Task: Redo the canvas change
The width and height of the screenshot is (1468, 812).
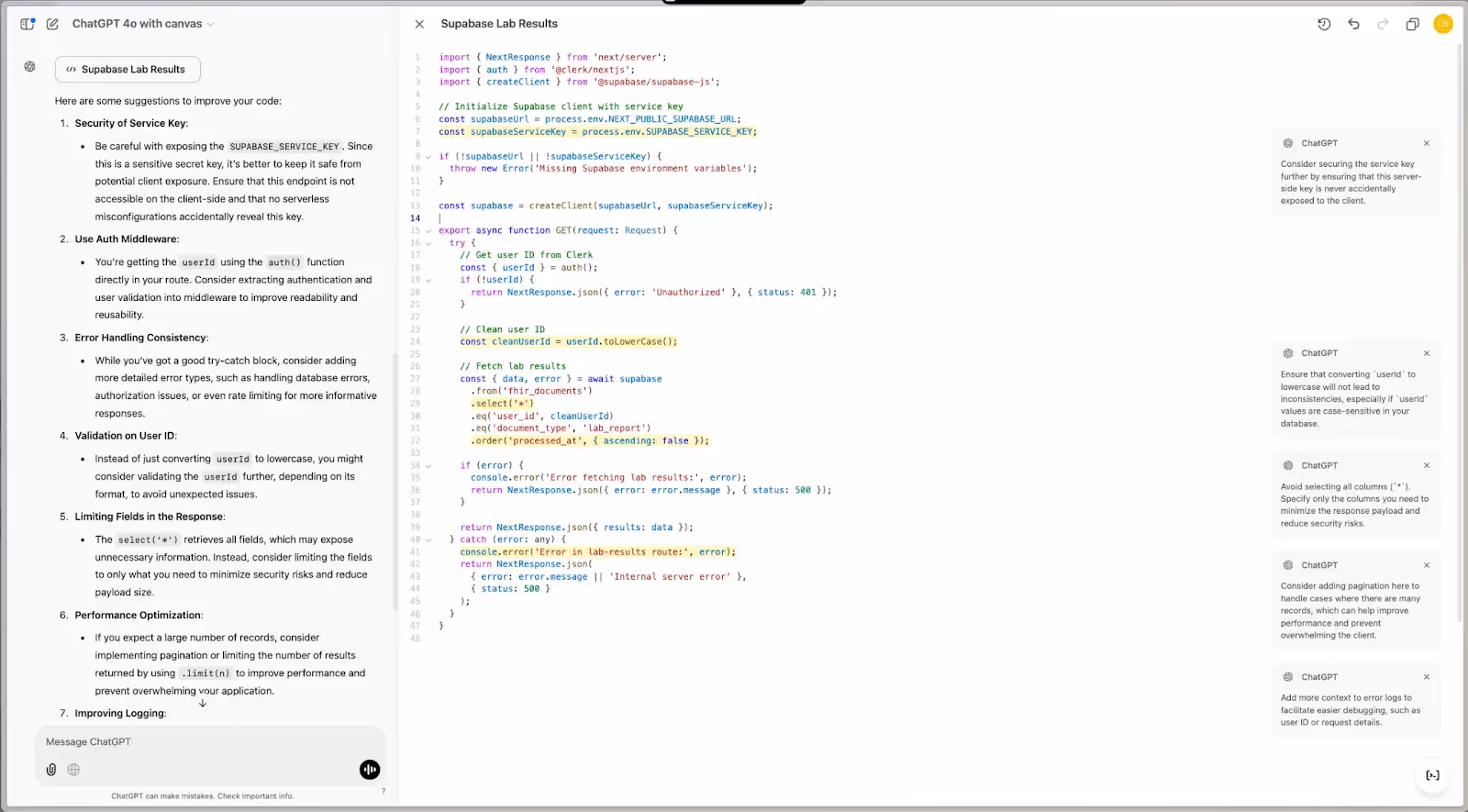Action: tap(1383, 24)
